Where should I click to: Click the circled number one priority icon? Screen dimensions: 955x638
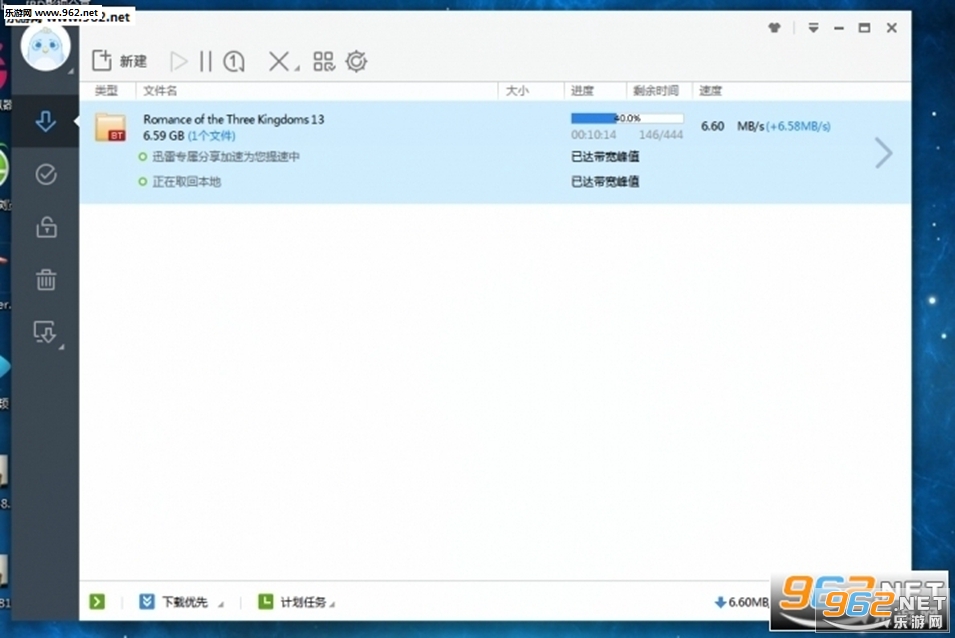[x=234, y=61]
